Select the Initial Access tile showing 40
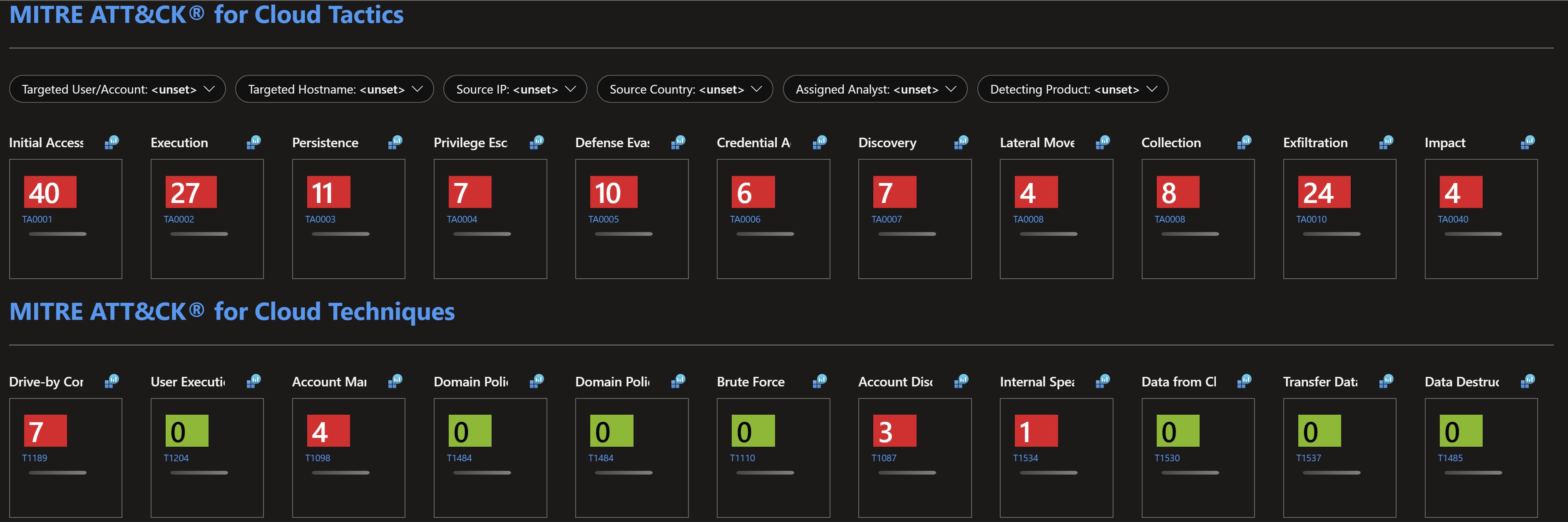The image size is (1568, 522). [66, 219]
